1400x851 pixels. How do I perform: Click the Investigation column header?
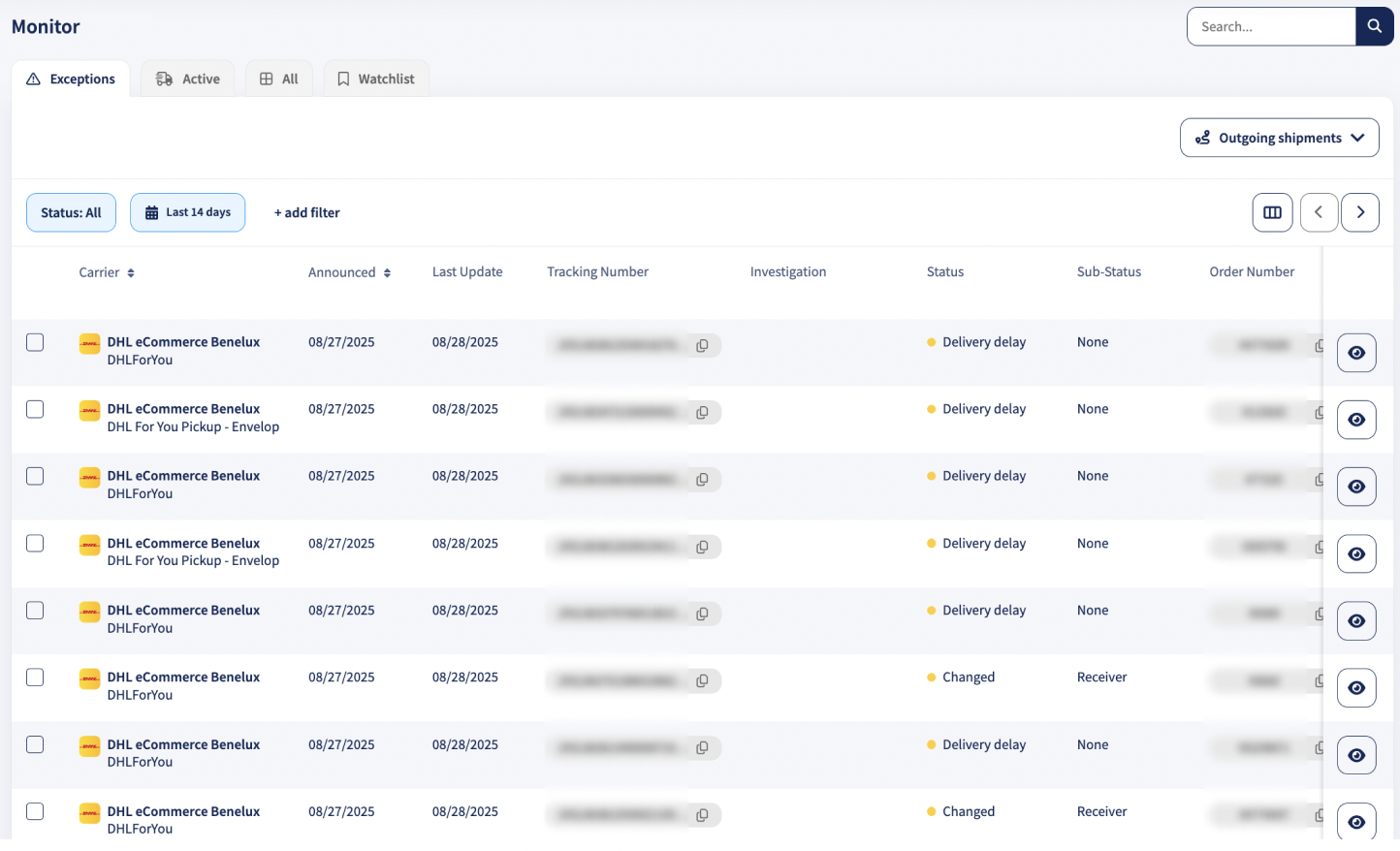tap(788, 271)
